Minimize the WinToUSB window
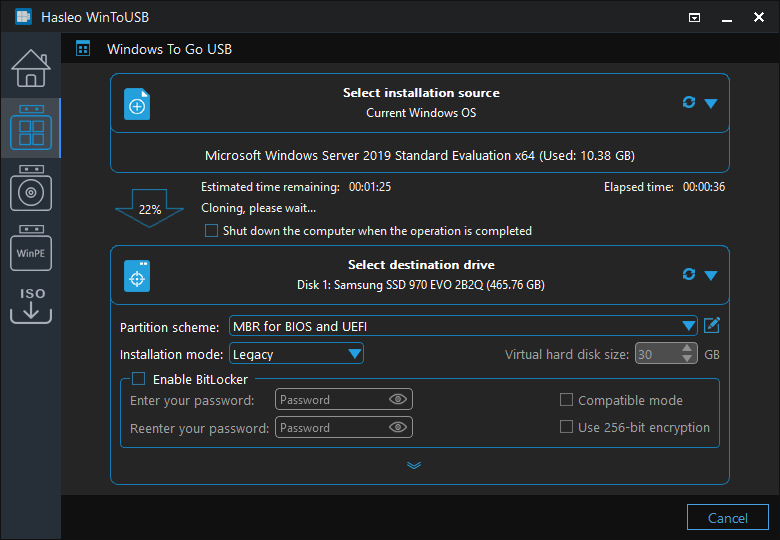Screen dimensions: 780x540 727,20
